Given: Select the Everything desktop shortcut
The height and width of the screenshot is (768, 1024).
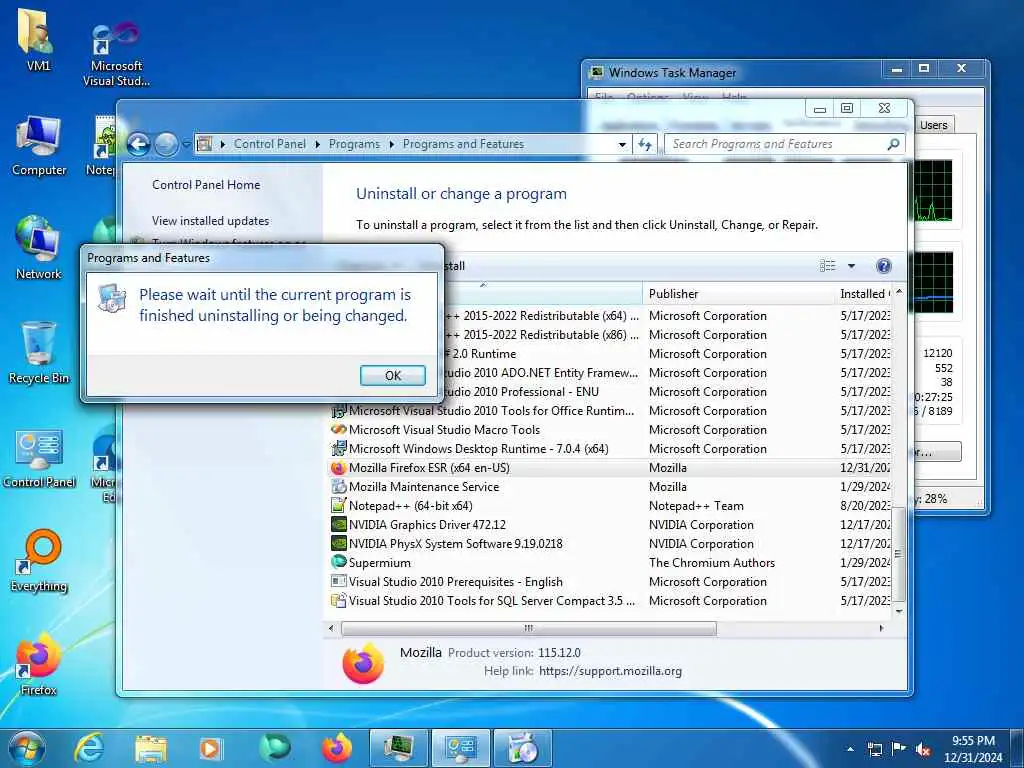Looking at the screenshot, I should 39,560.
